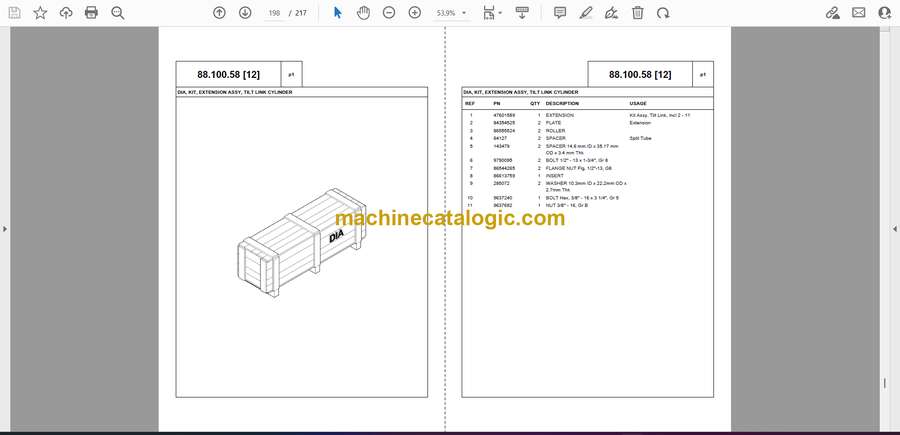Activate the Selection arrow tool
Screen dimensions: 900x435
pos(338,13)
